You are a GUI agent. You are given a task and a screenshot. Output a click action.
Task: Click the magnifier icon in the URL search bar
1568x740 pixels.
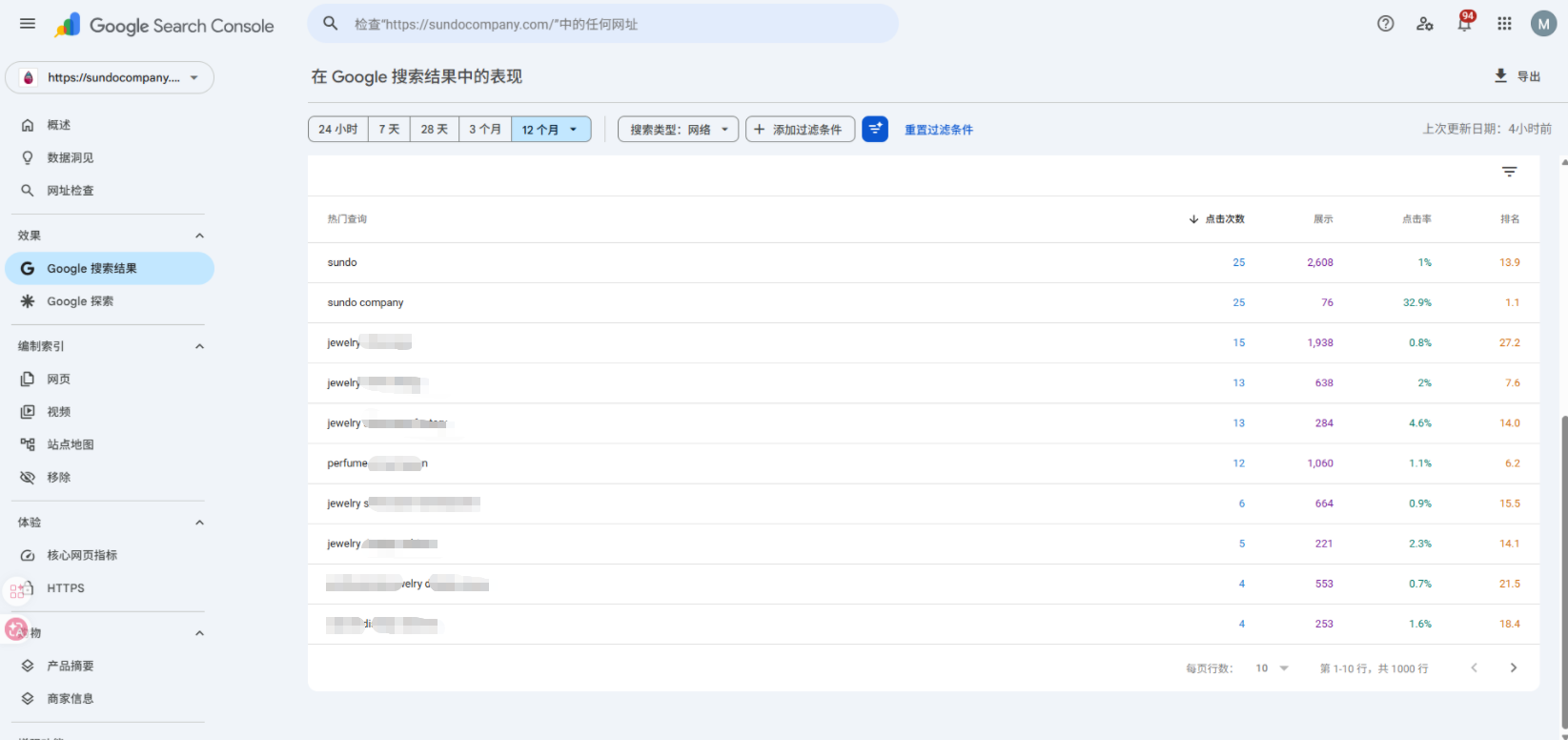point(331,24)
